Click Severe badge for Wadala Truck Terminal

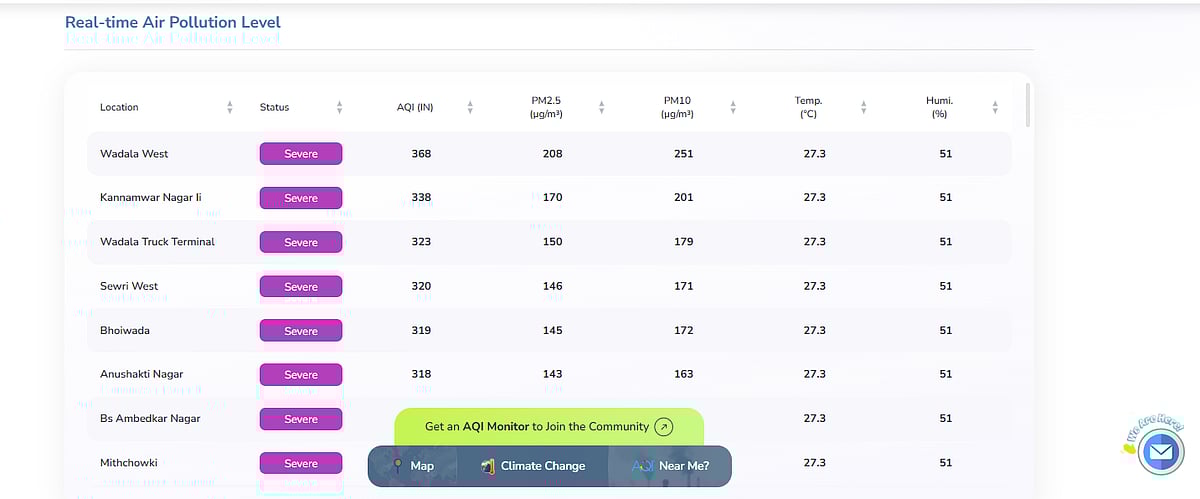(301, 242)
